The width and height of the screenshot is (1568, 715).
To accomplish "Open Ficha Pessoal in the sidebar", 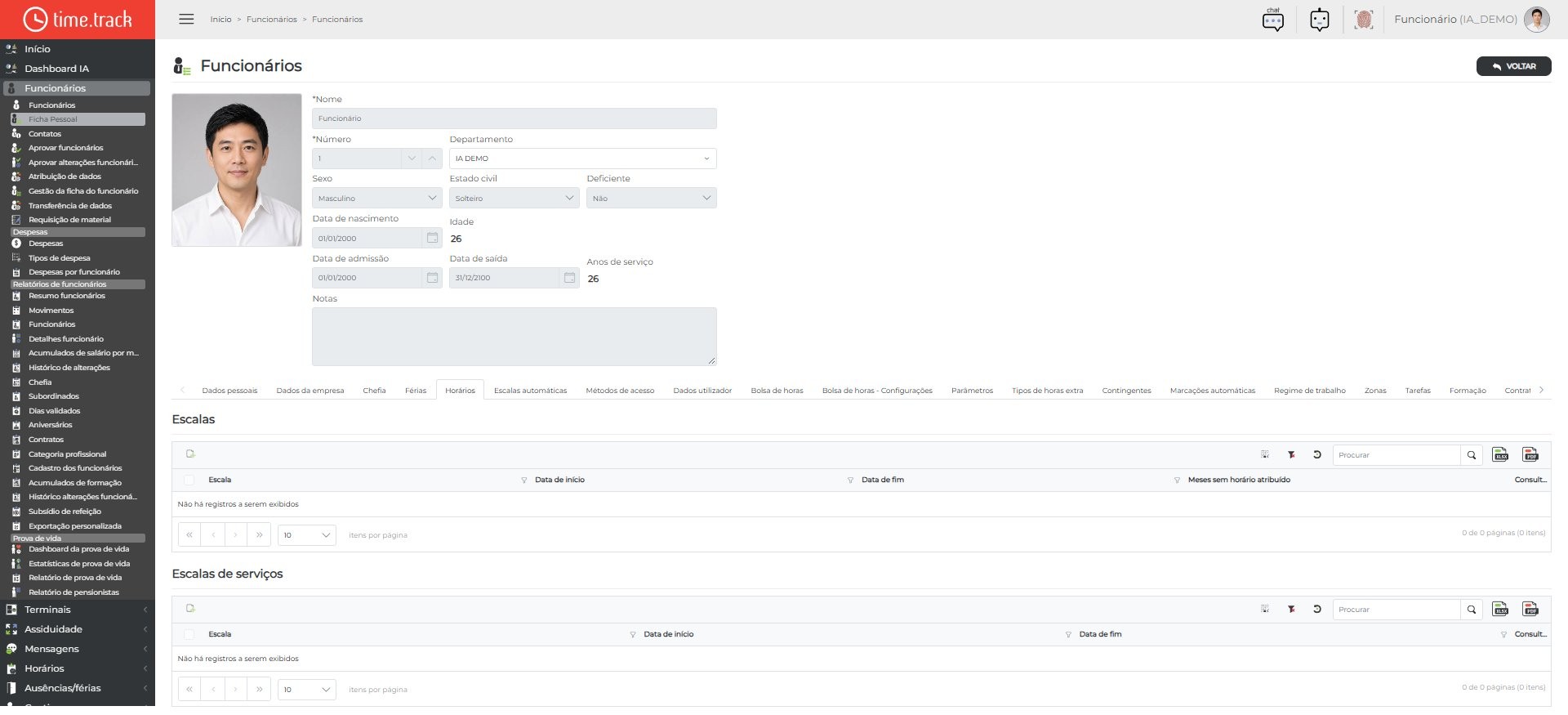I will click(x=78, y=119).
